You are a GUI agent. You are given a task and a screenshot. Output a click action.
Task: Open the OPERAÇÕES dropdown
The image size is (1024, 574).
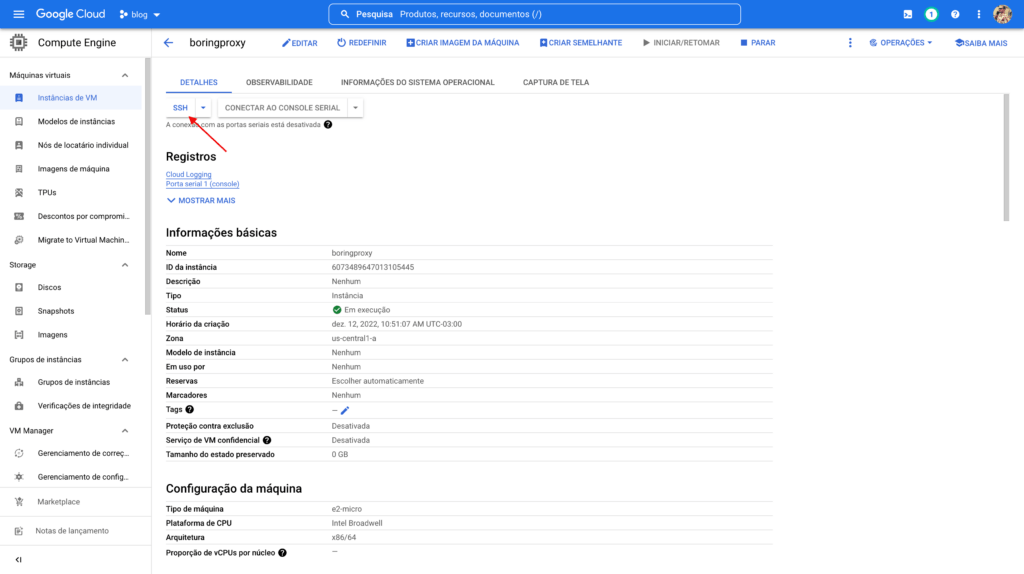(x=901, y=42)
